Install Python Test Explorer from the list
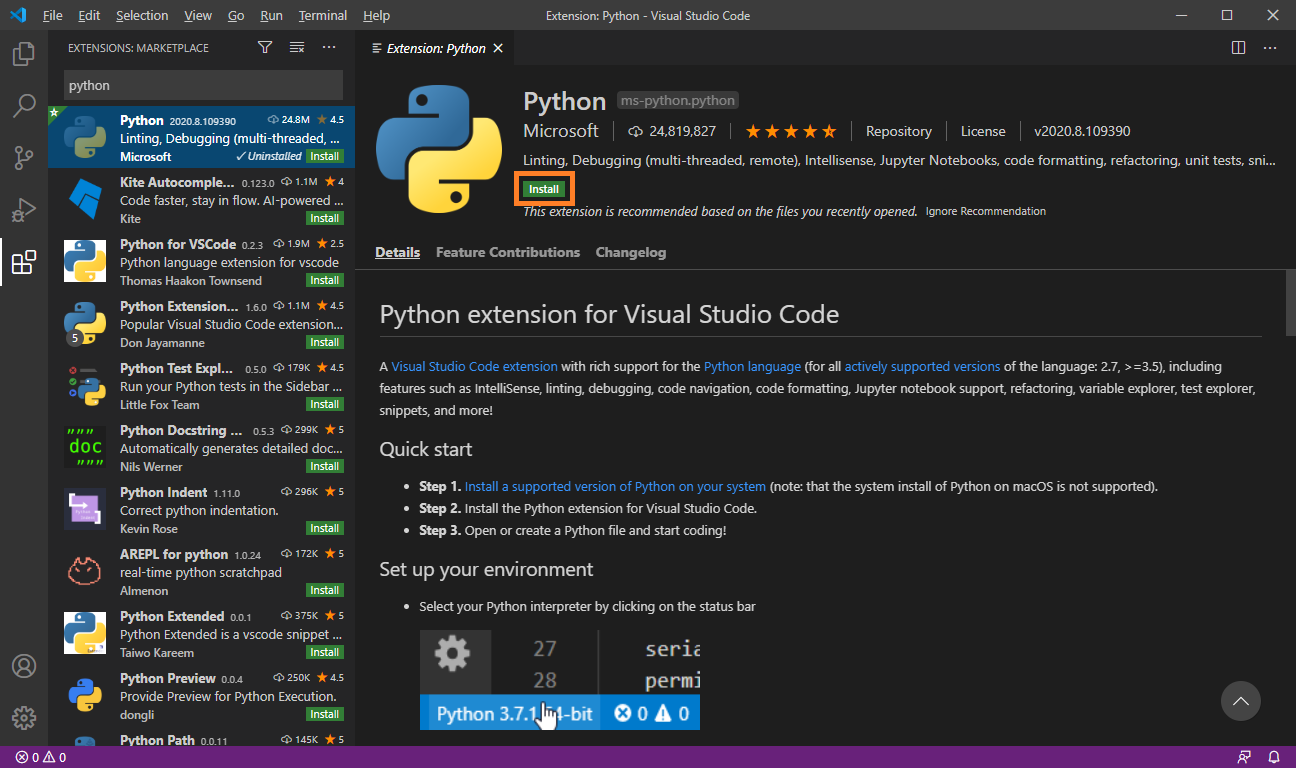The width and height of the screenshot is (1296, 768). tap(325, 404)
